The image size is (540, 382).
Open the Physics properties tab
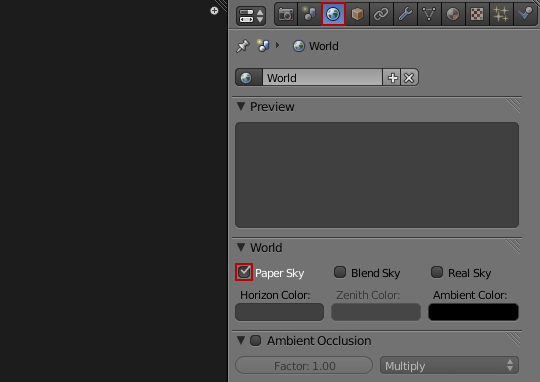click(525, 14)
